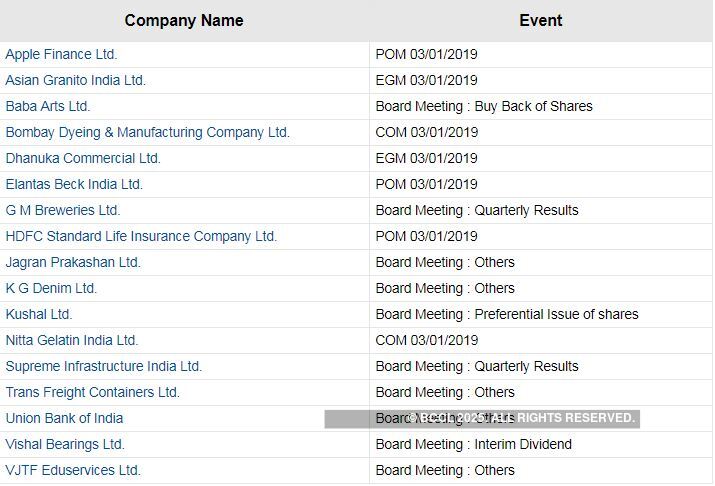Select the Vishal Bearings Ltd. link
This screenshot has width=715, height=486.
click(65, 444)
